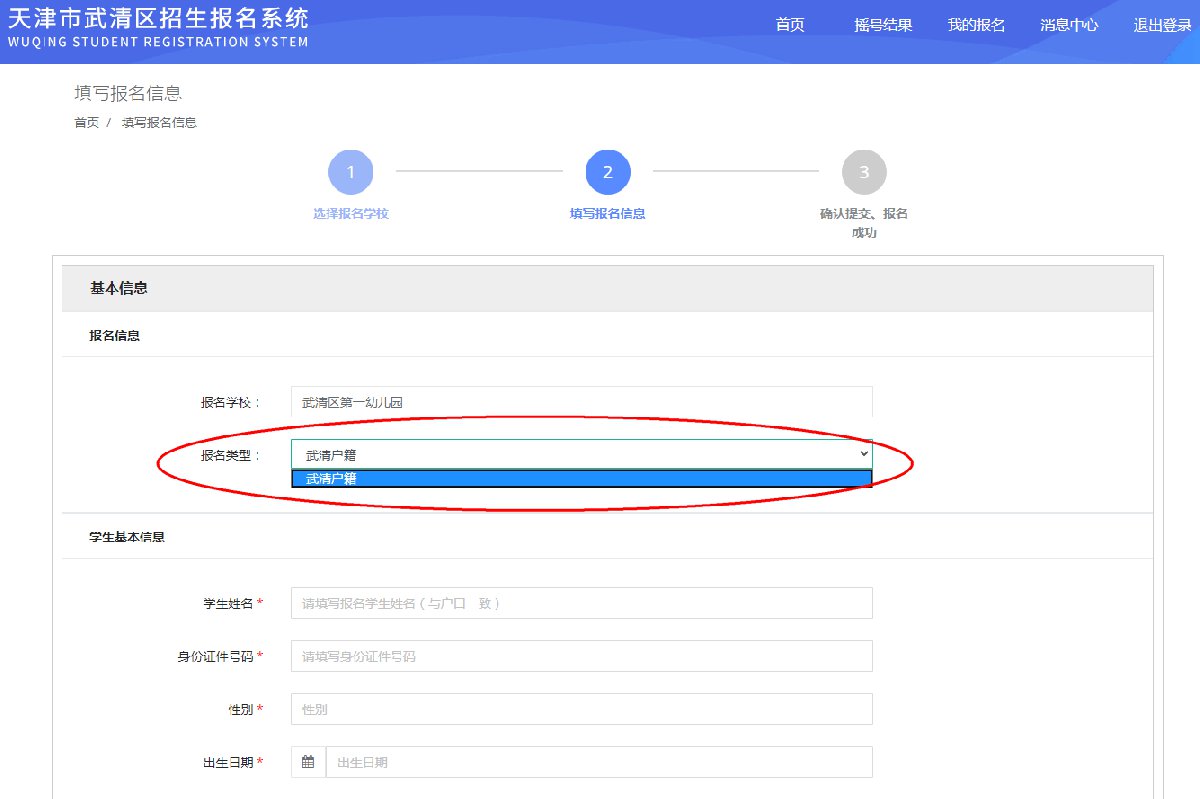
Task: Open 摇号结果 in top navigation
Action: tap(883, 25)
